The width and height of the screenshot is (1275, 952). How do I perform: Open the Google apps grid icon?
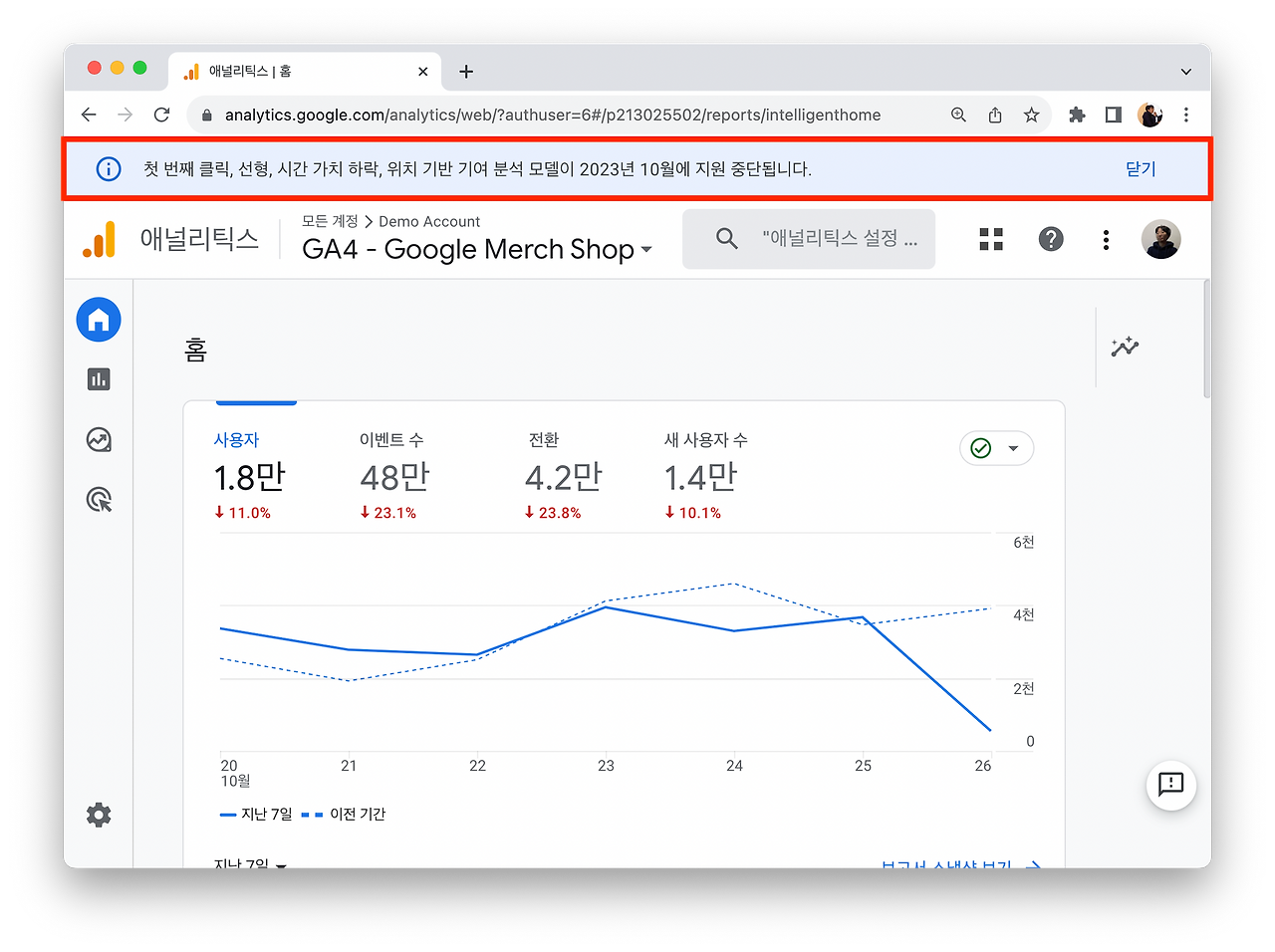tap(991, 239)
